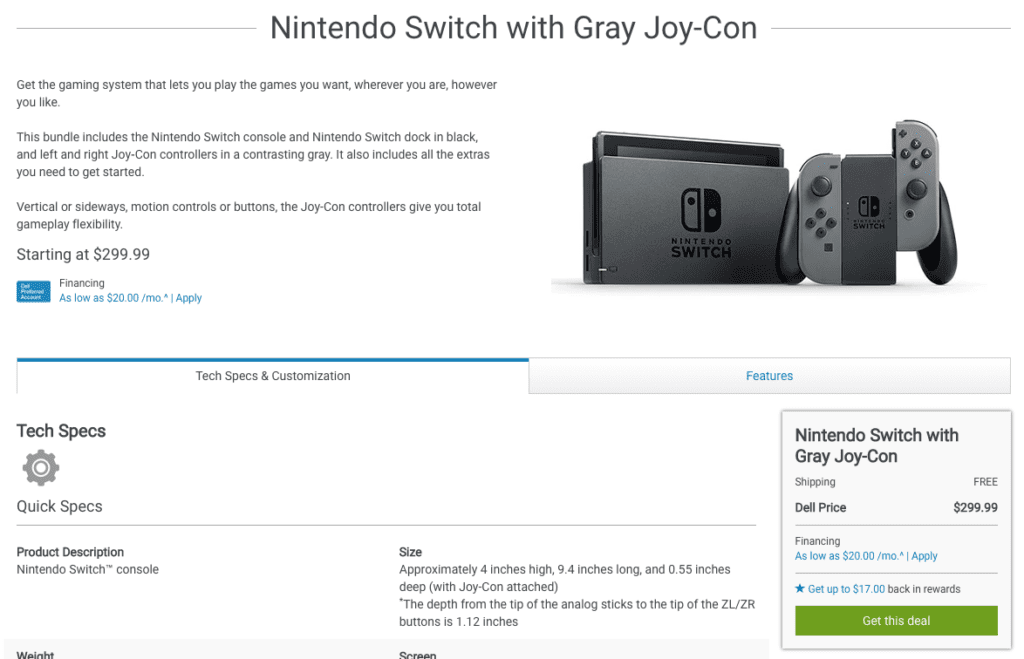Click Apply beside the Dell Preferred Account icon
1024x659 pixels.
coord(189,298)
